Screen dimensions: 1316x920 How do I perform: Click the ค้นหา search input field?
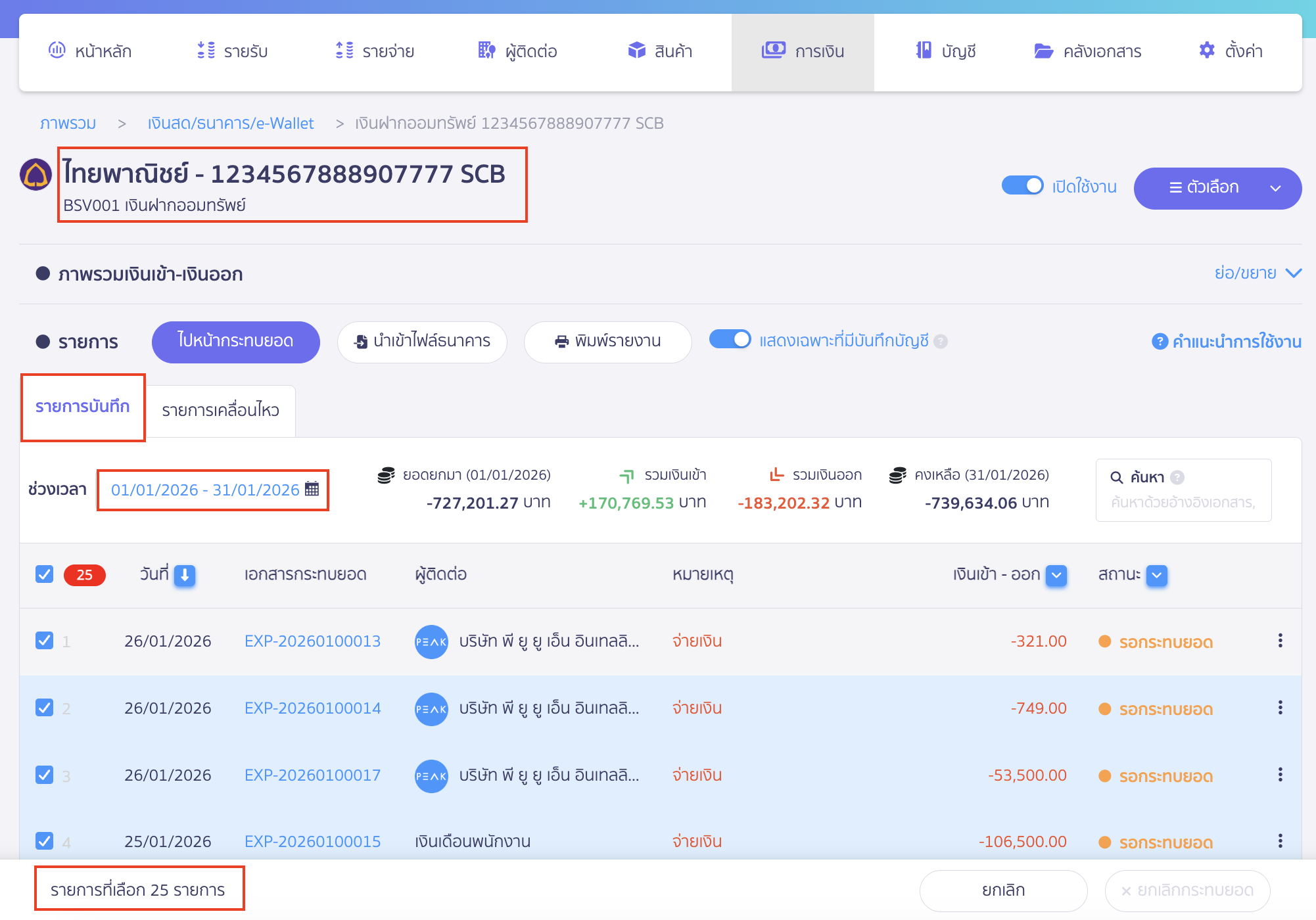point(1183,503)
